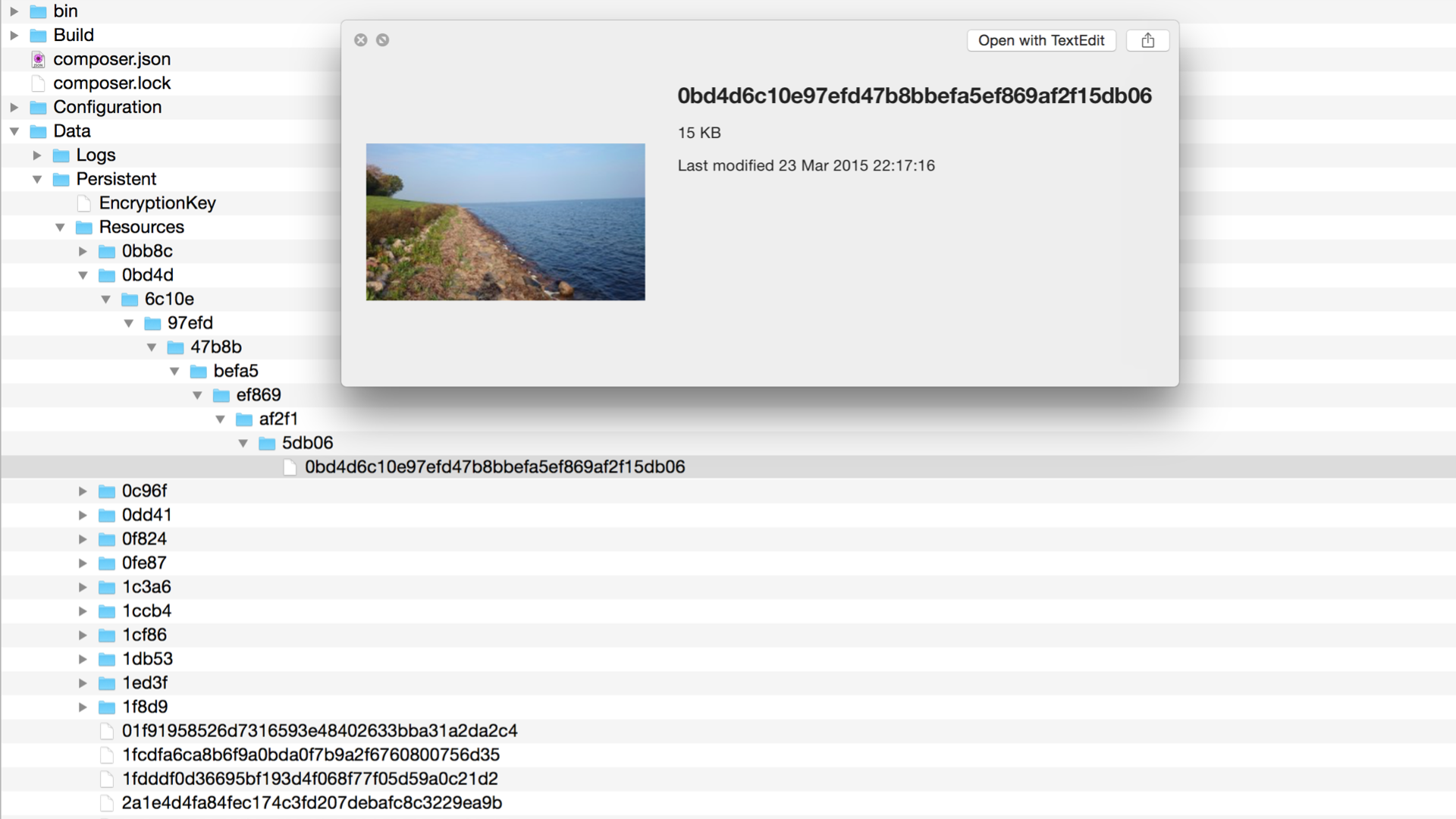This screenshot has width=1456, height=819.
Task: Click the Logs folder icon
Action: point(61,155)
